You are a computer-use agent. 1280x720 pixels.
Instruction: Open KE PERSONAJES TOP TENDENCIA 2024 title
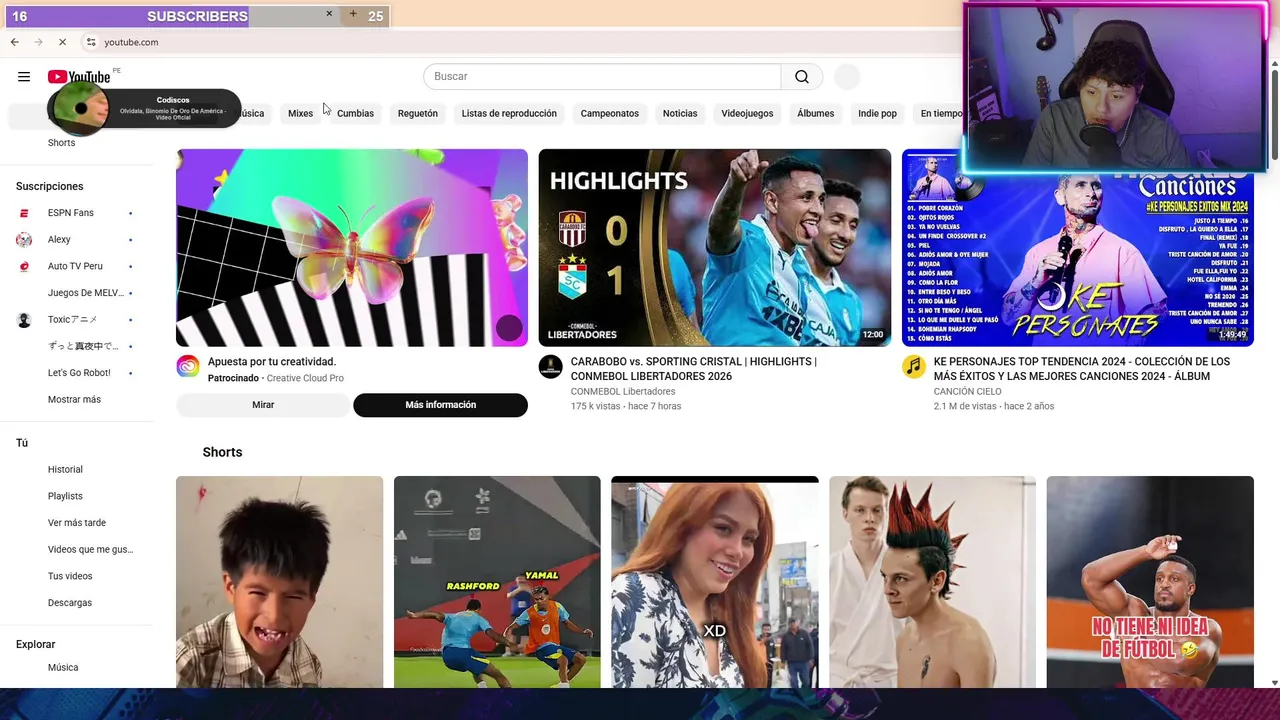coord(1082,369)
